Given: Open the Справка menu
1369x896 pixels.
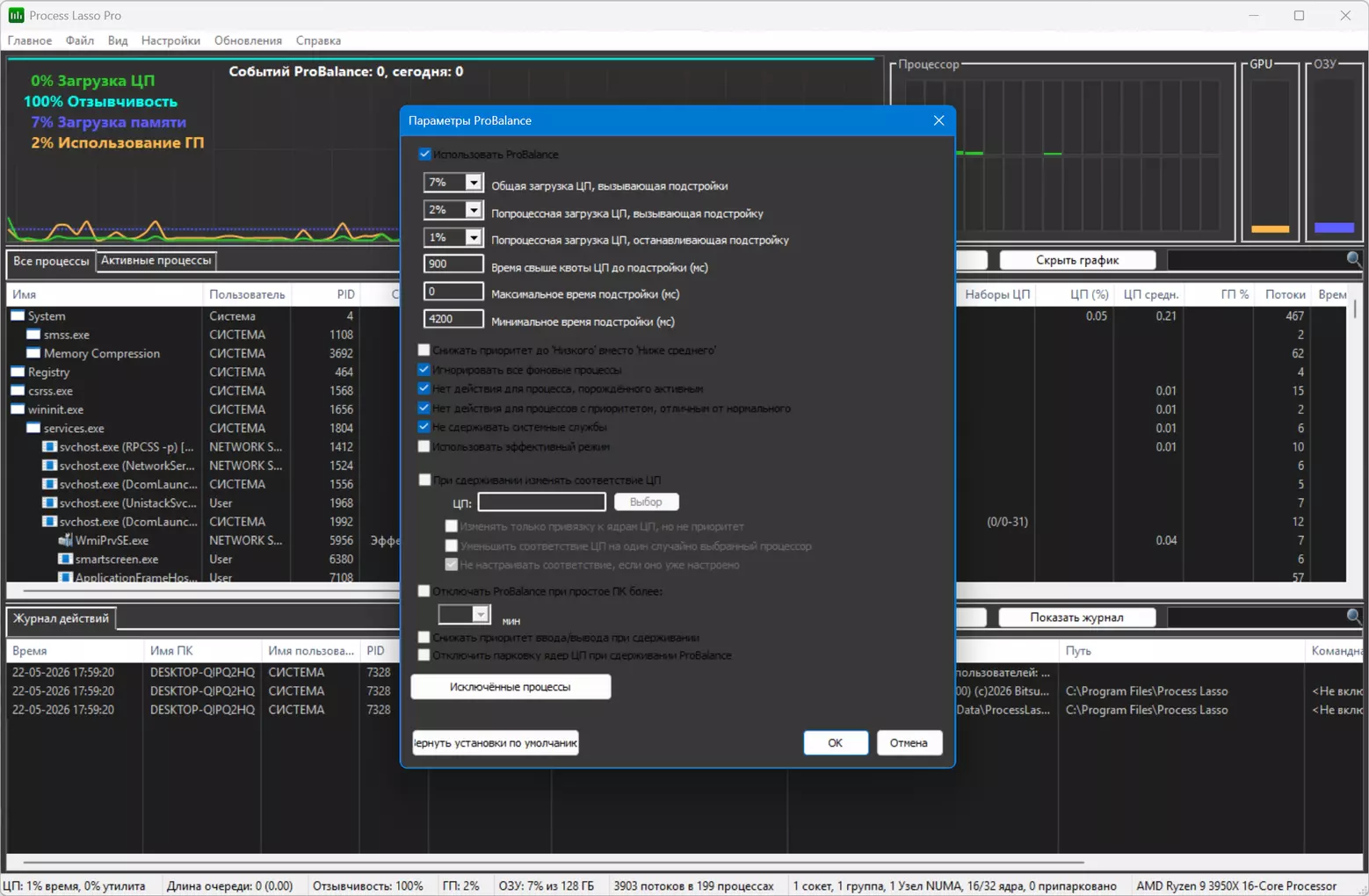Looking at the screenshot, I should point(318,40).
